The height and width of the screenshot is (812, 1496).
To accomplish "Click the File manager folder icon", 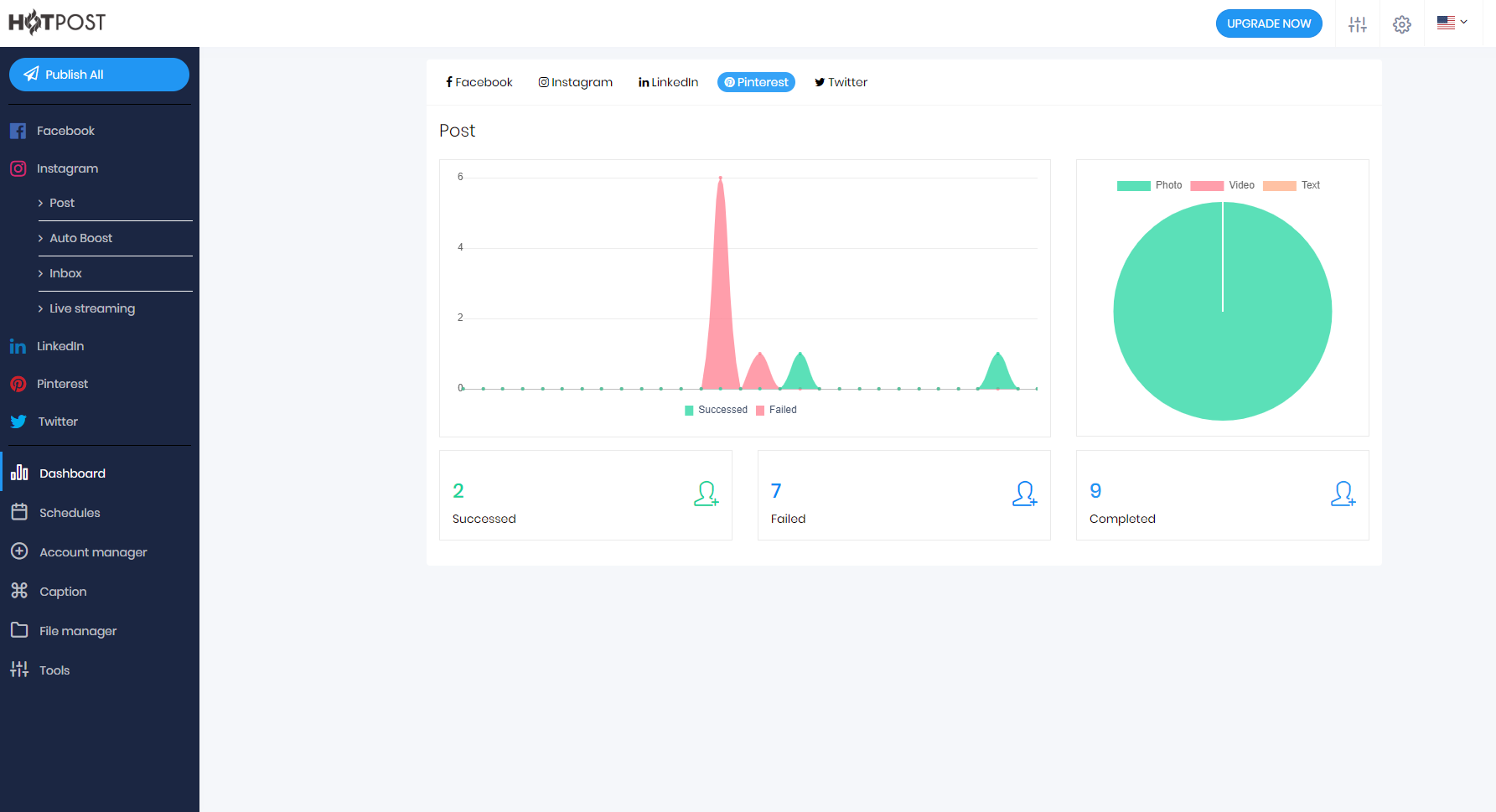I will (19, 630).
